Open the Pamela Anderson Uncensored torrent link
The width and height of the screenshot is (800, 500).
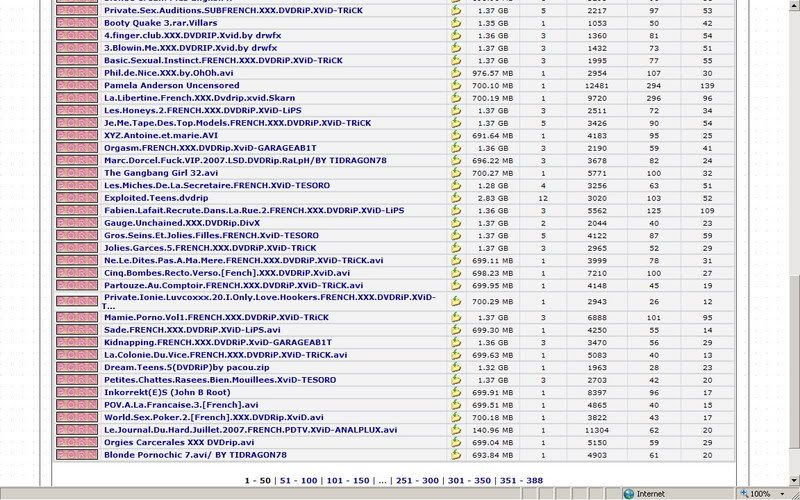click(171, 85)
